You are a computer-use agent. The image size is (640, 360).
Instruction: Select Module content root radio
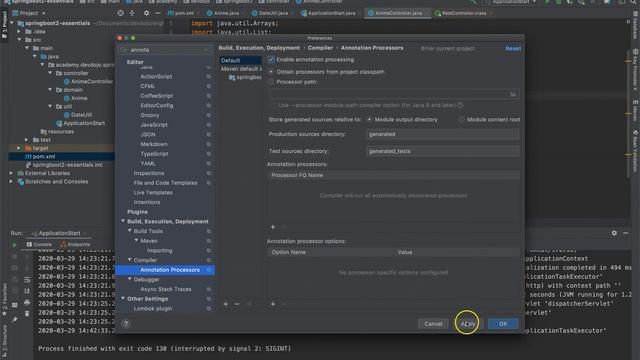(461, 120)
